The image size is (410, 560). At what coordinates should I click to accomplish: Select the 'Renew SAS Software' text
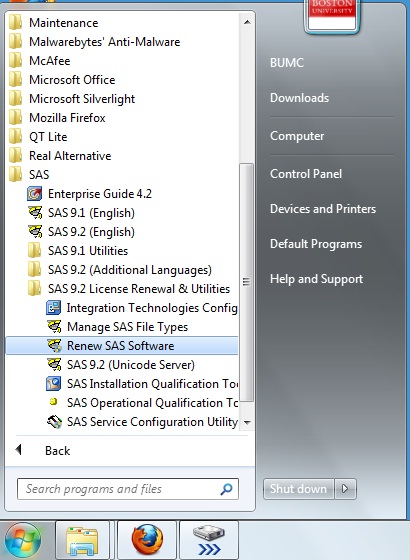click(x=121, y=346)
